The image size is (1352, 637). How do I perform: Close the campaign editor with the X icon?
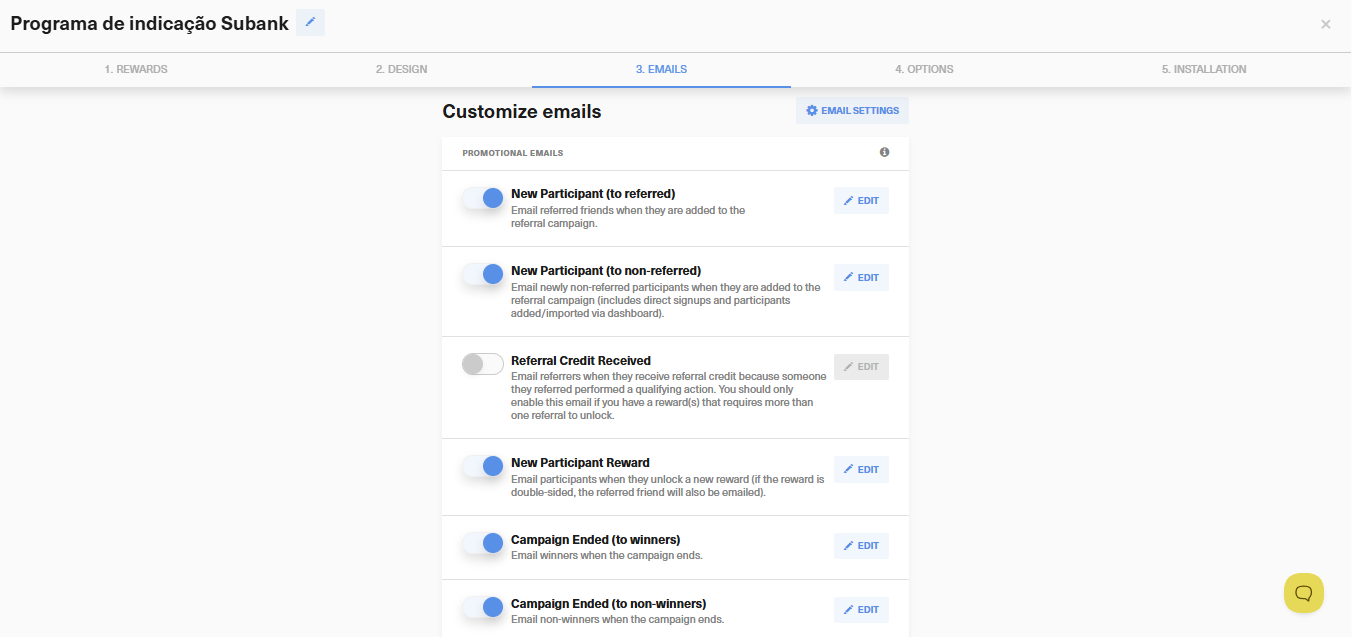click(1325, 24)
